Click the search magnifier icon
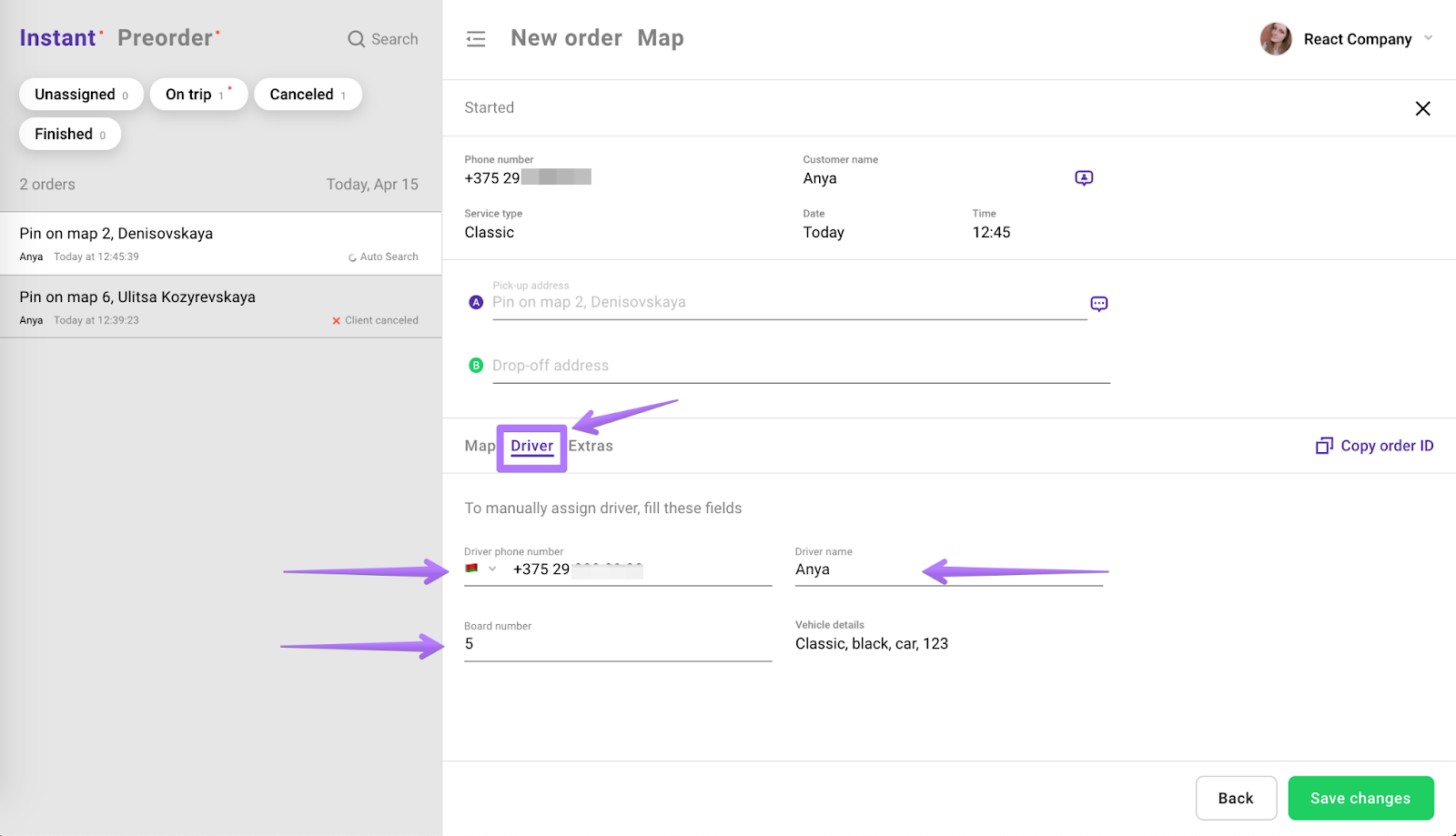The image size is (1456, 836). point(356,39)
